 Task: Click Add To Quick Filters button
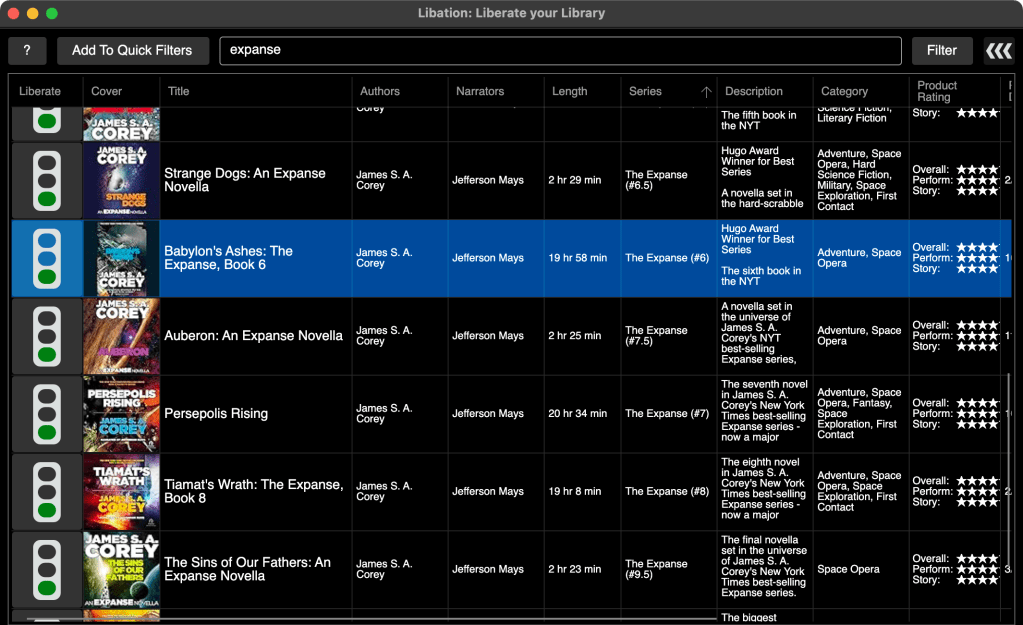[x=132, y=50]
